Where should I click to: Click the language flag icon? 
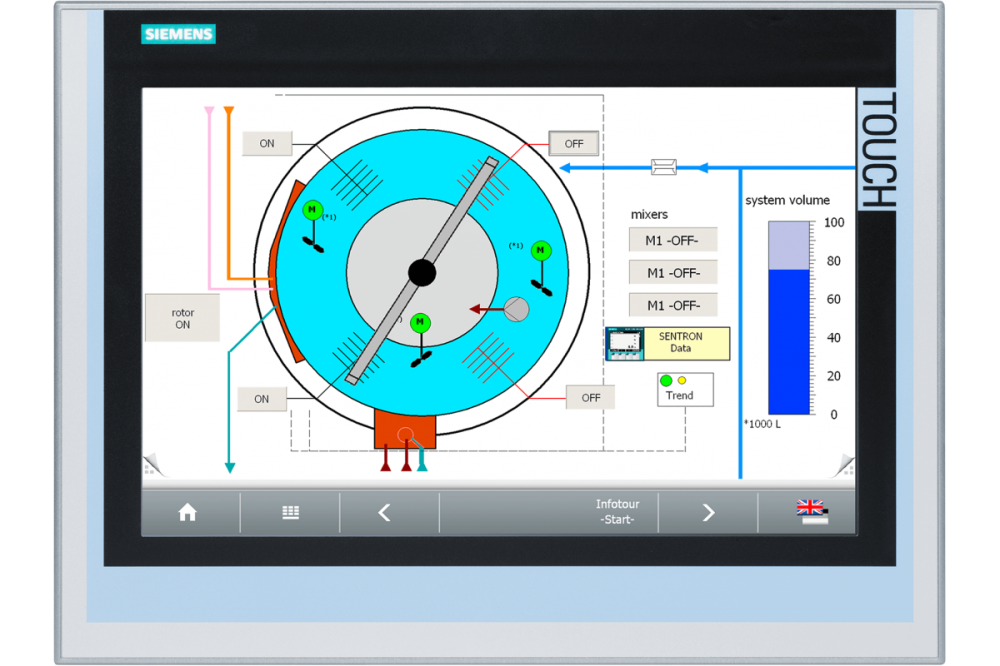tap(811, 512)
